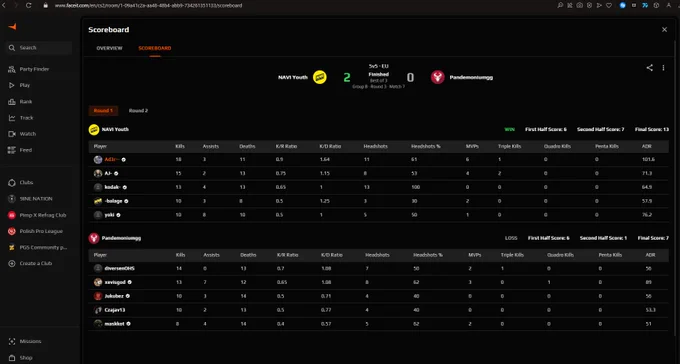
Task: Click Kills column header in NAVI Youth table
Action: [x=179, y=146]
